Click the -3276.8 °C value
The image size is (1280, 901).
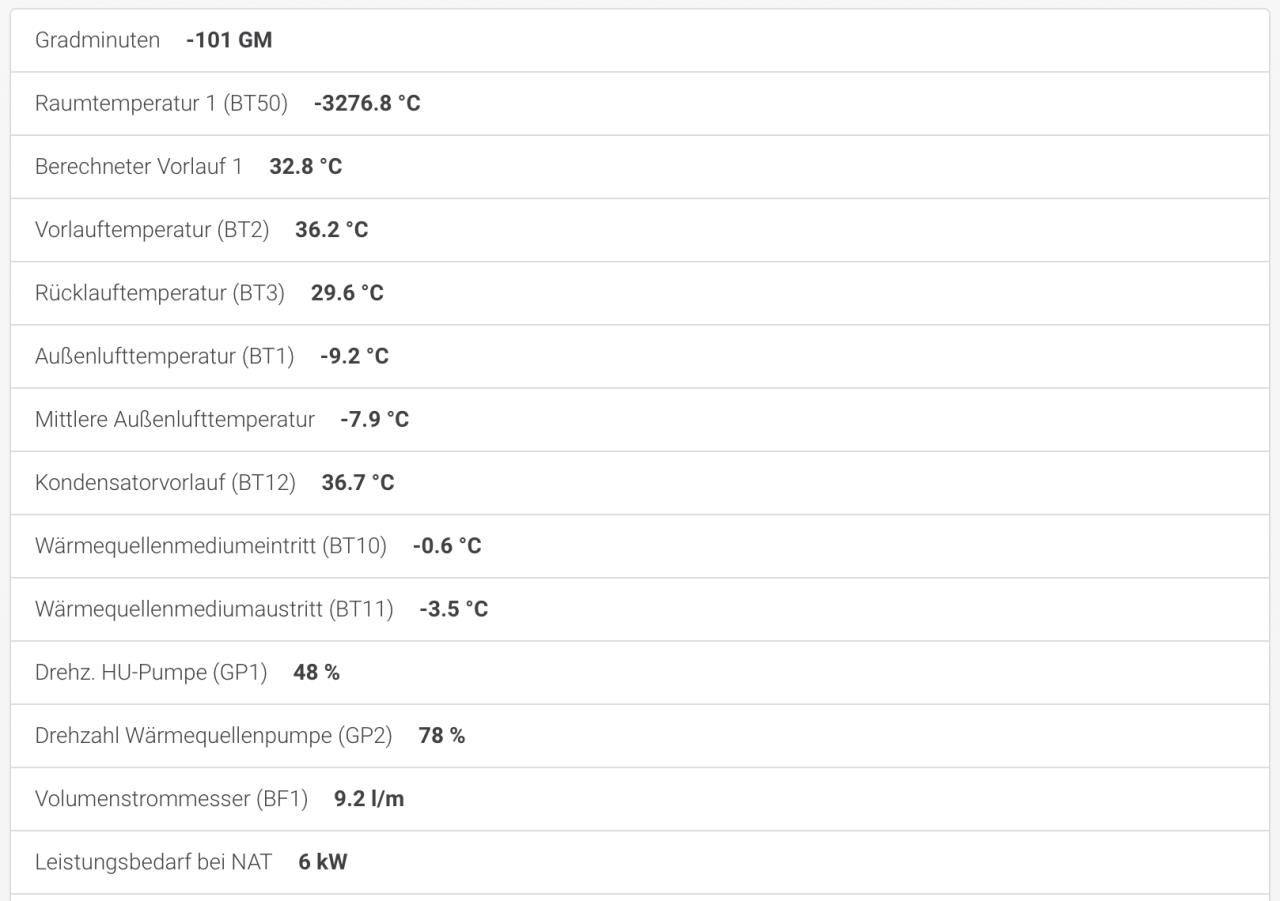pyautogui.click(x=367, y=103)
